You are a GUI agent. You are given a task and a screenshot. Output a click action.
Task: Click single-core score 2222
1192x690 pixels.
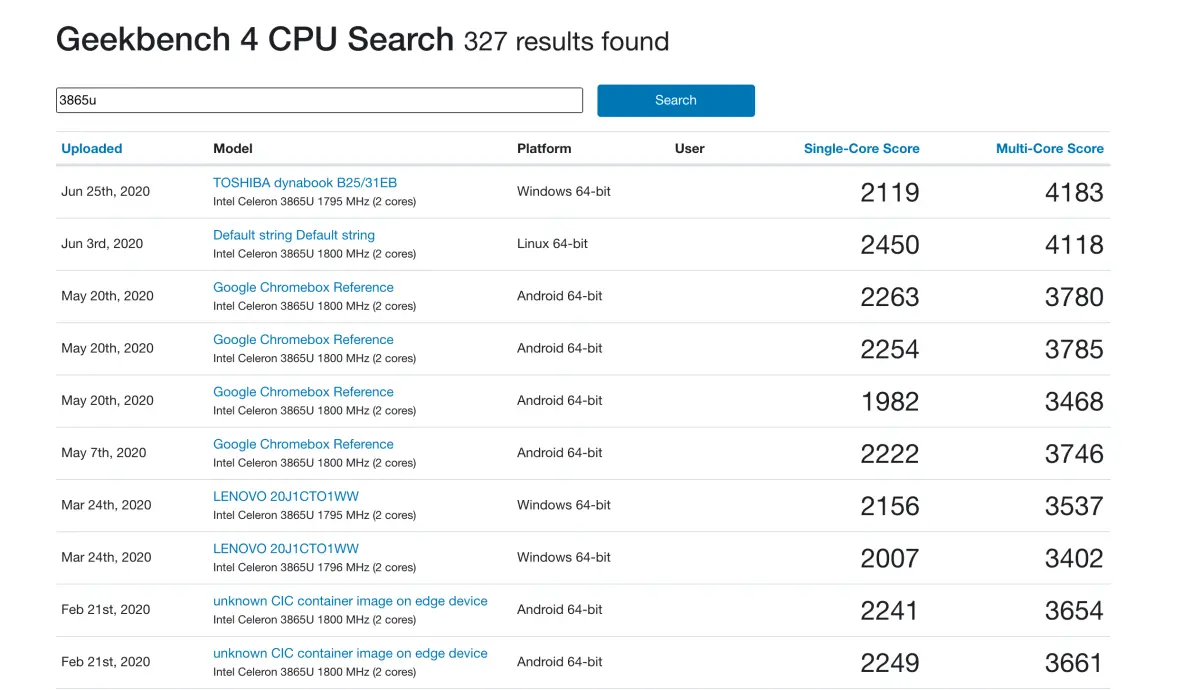889,454
